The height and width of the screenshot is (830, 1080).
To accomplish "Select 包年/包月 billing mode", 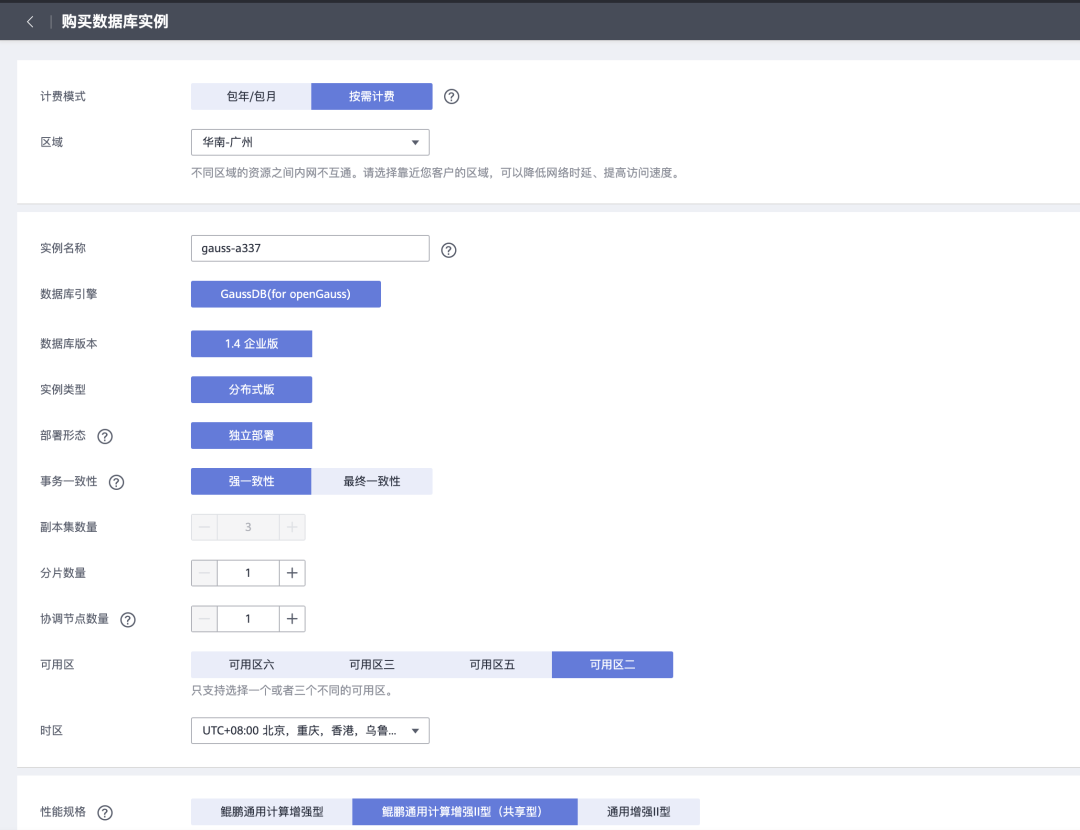I will click(251, 96).
